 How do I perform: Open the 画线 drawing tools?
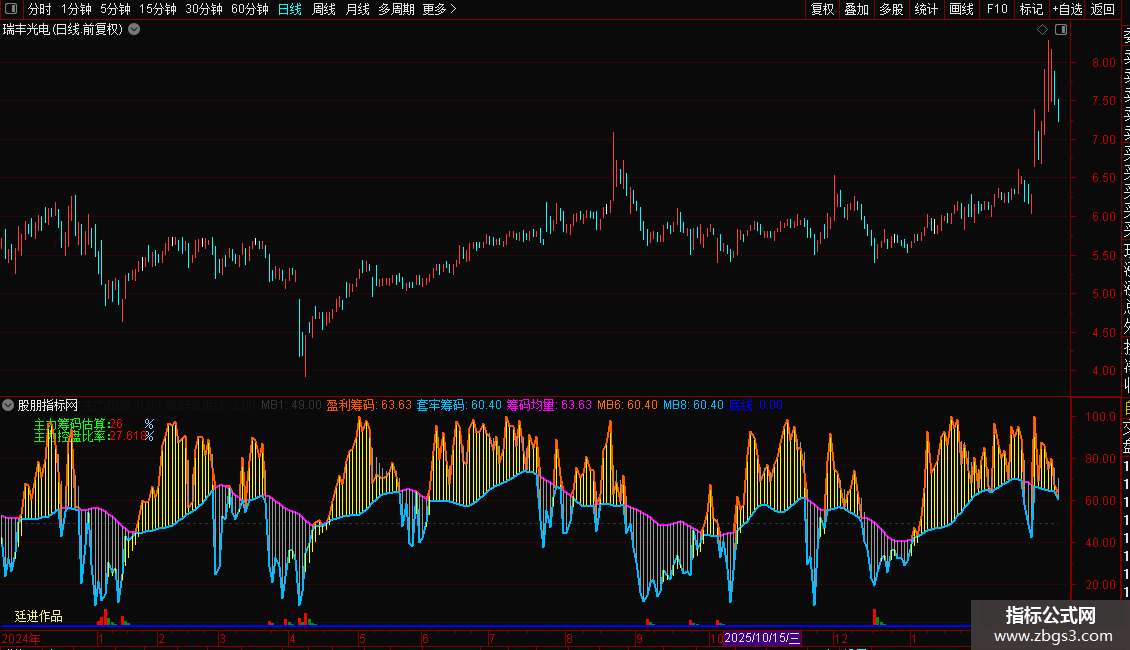(x=961, y=9)
